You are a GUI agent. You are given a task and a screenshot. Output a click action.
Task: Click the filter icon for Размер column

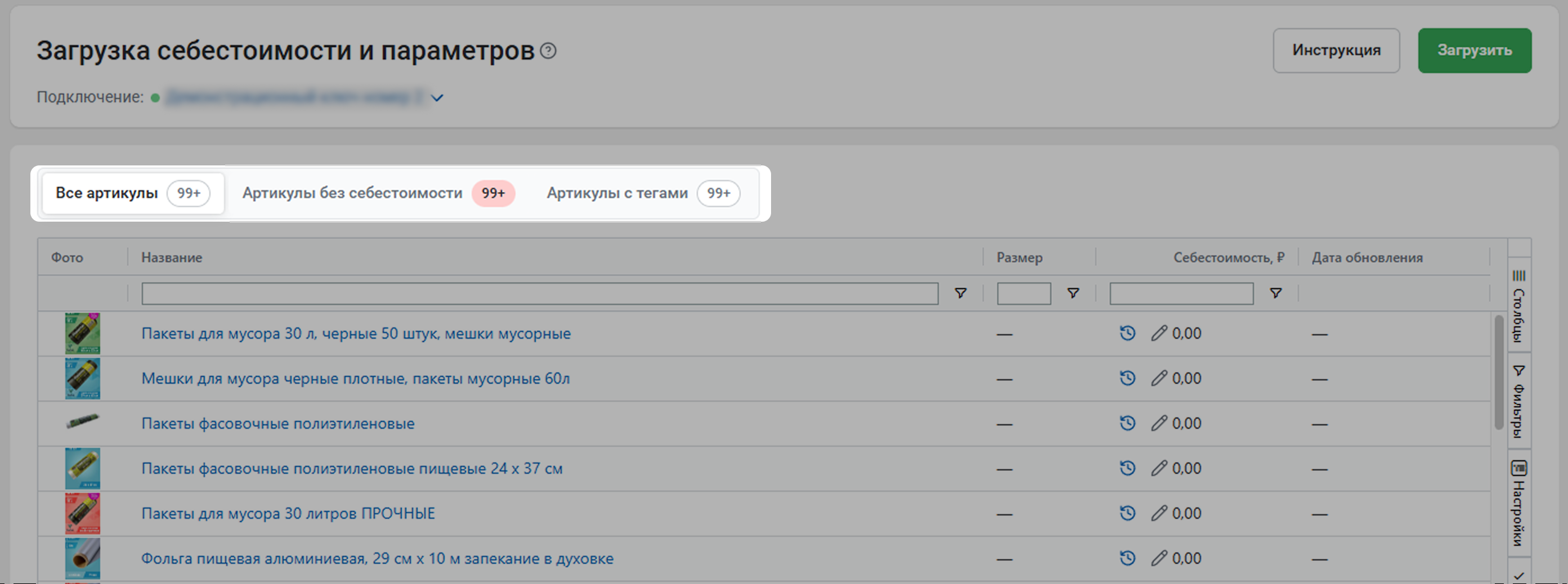coord(1073,294)
